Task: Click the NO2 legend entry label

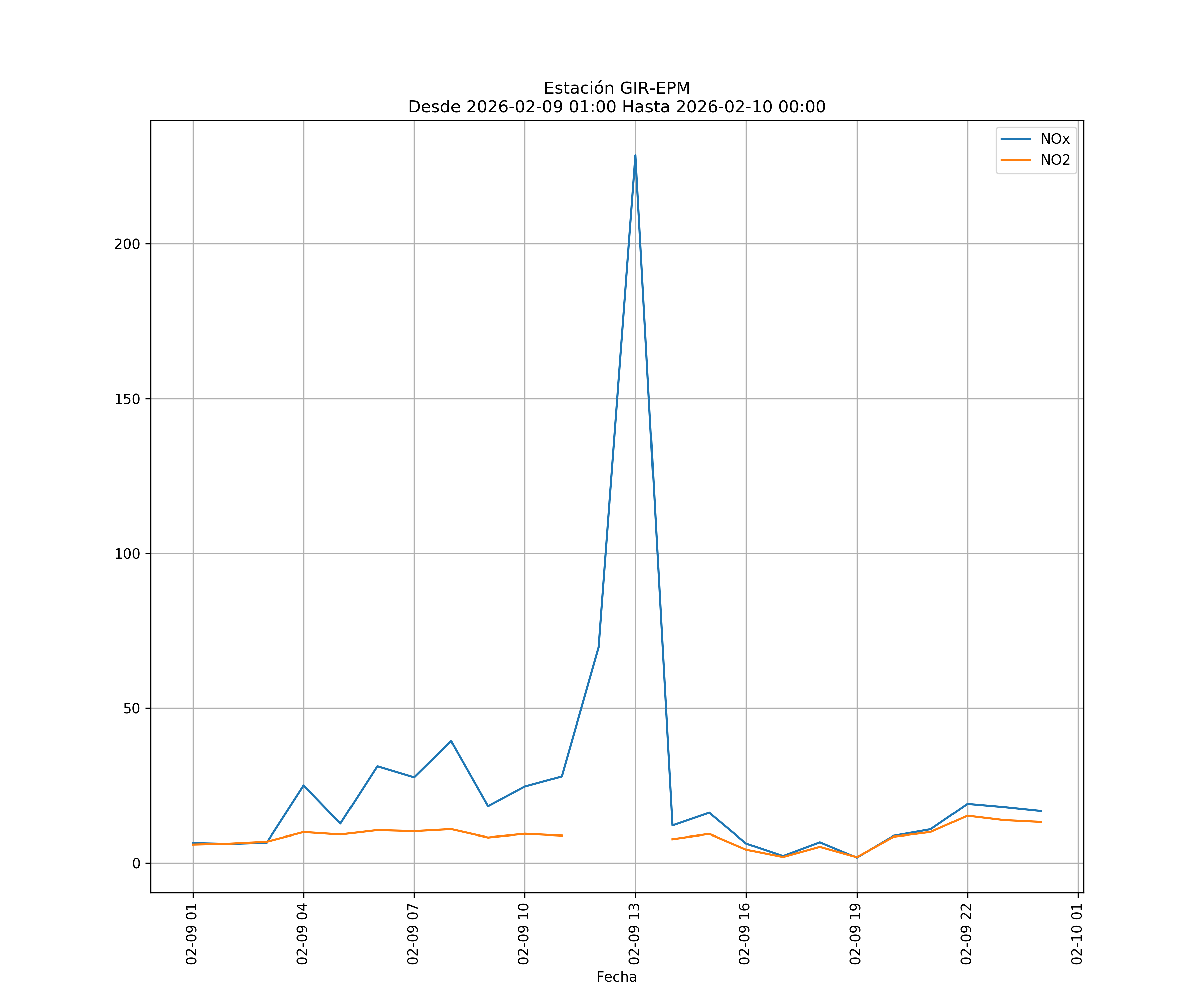Action: 1055,160
